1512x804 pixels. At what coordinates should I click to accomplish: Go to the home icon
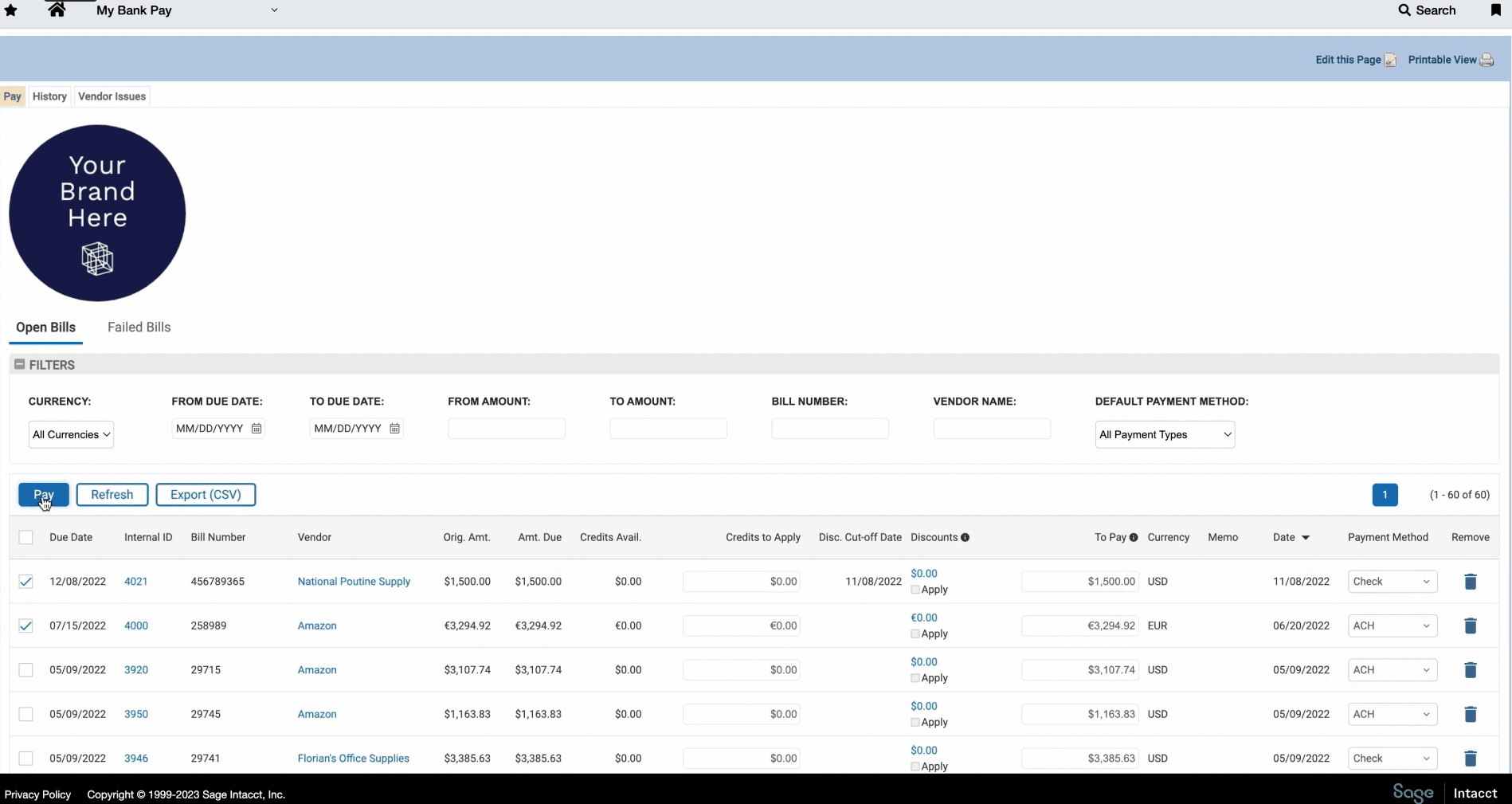pos(57,10)
